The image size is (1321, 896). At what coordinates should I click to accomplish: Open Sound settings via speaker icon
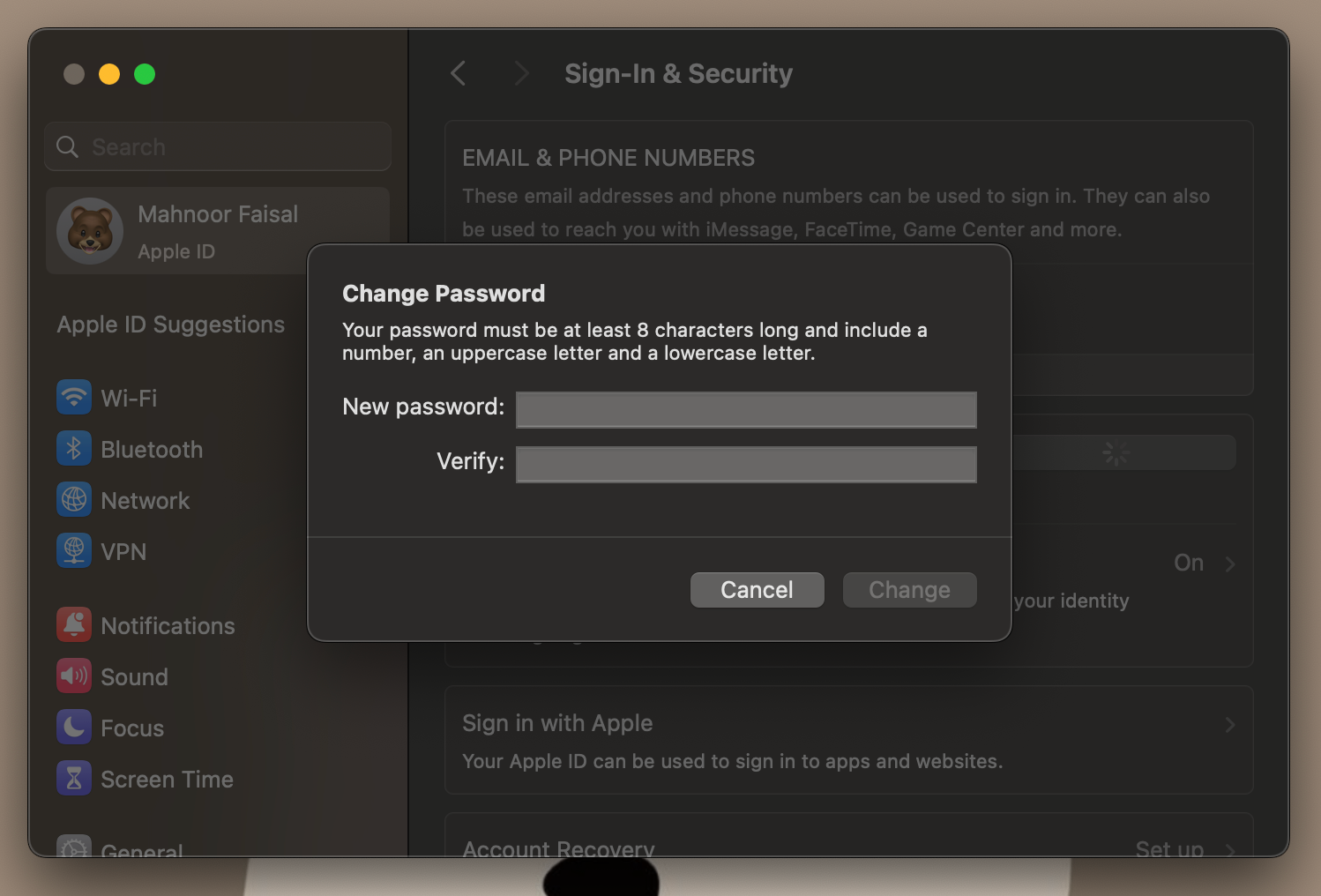74,676
